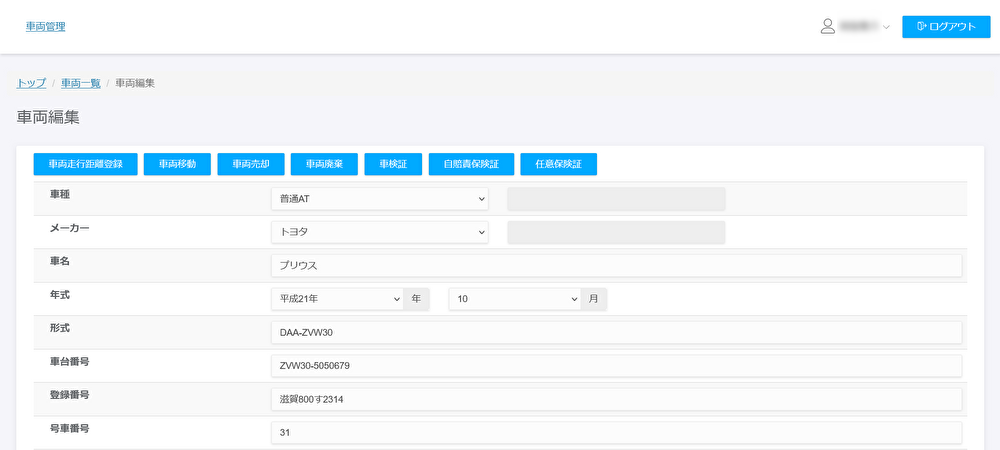Screen dimensions: 1000x450
Task: Click the 車両移動 button
Action: [x=177, y=164]
